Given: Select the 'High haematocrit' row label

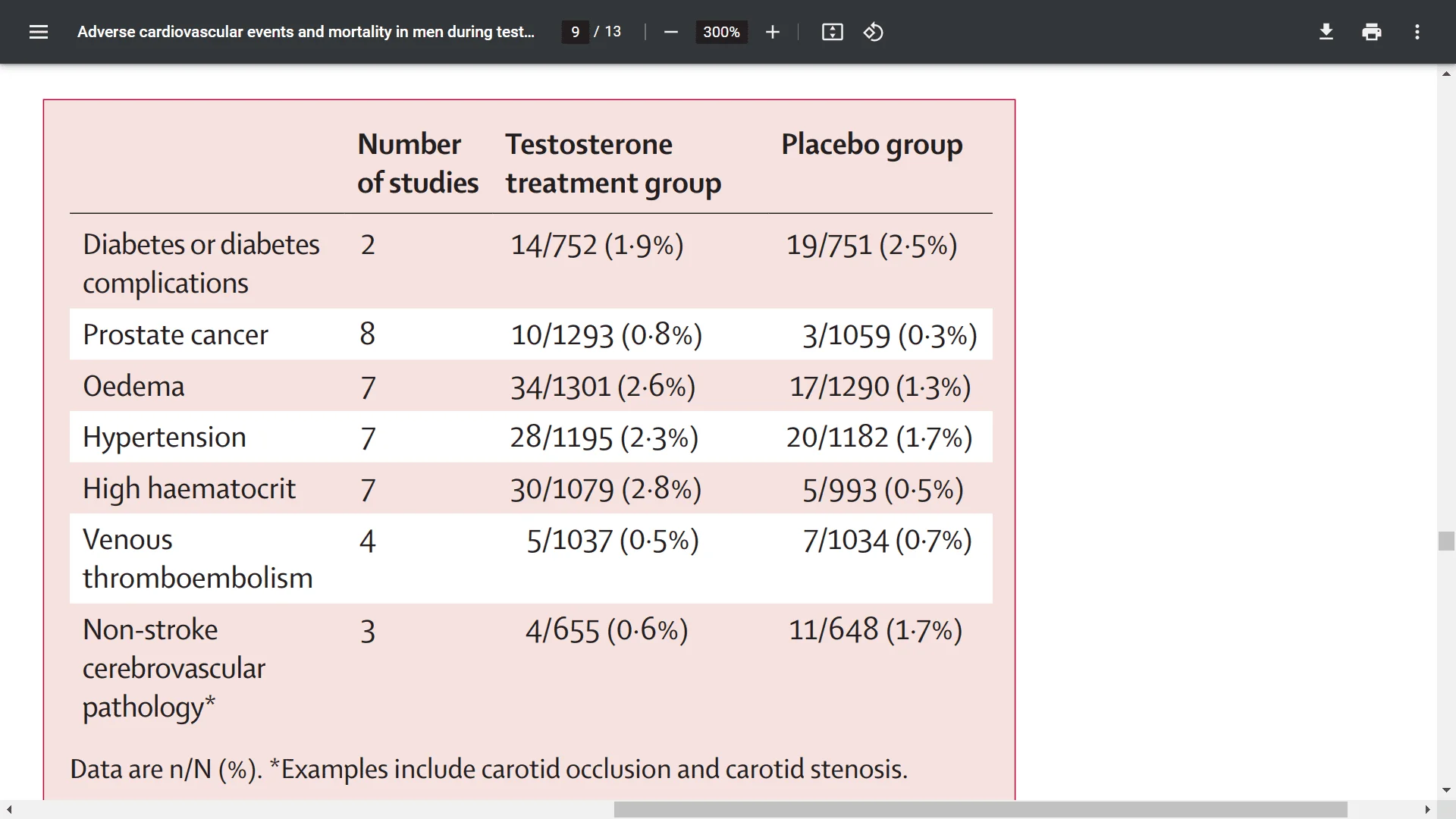Looking at the screenshot, I should (x=189, y=488).
